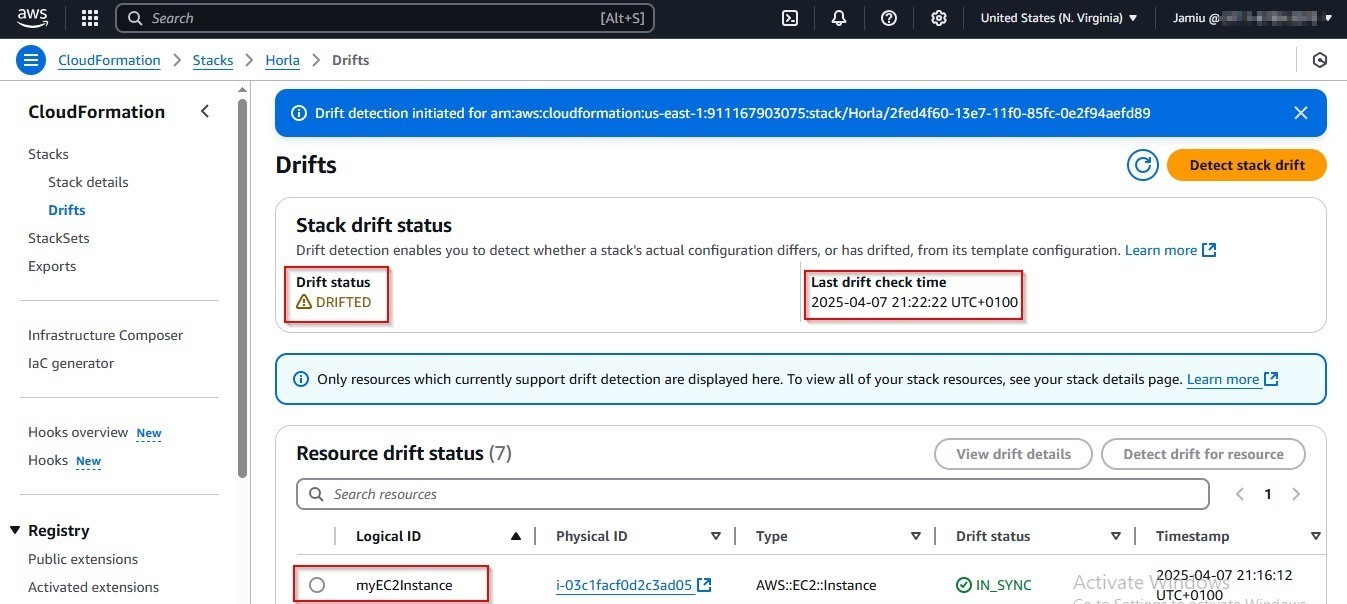Go to CloudFormation breadcrumb link

109,60
